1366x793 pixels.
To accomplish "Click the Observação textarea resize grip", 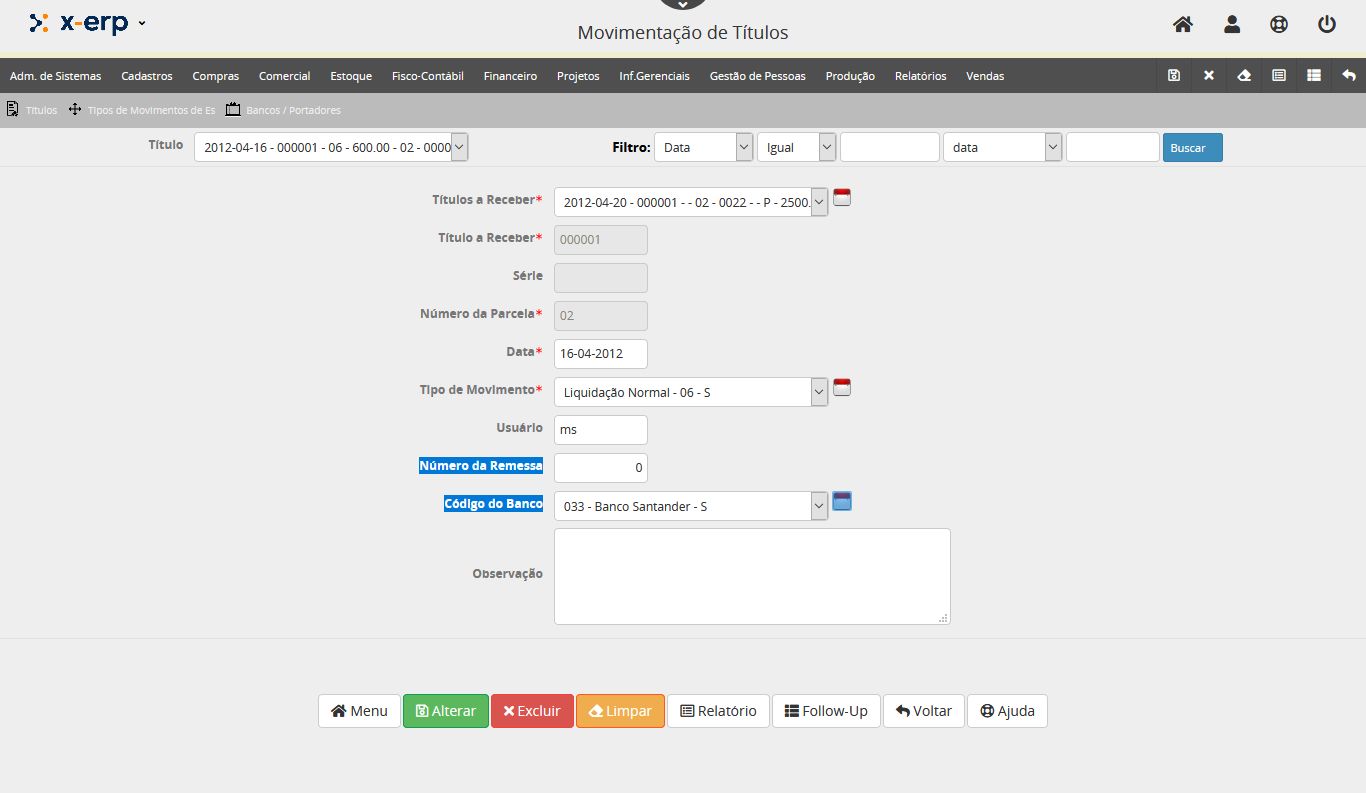I will click(x=943, y=618).
